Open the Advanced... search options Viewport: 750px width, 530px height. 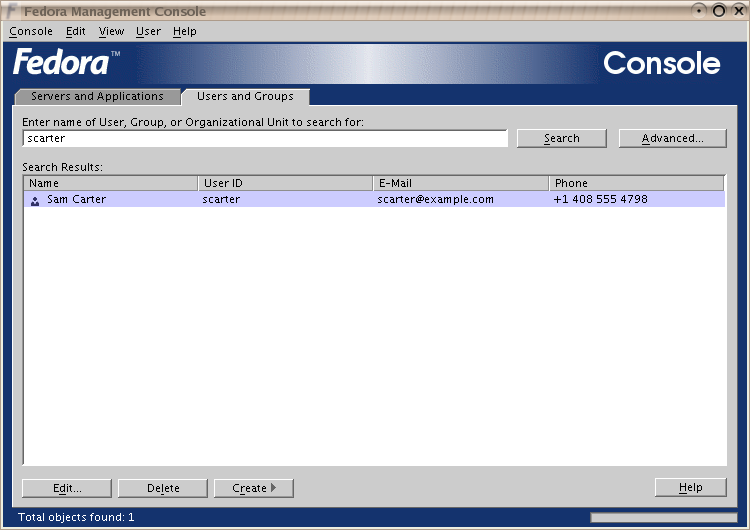(673, 138)
